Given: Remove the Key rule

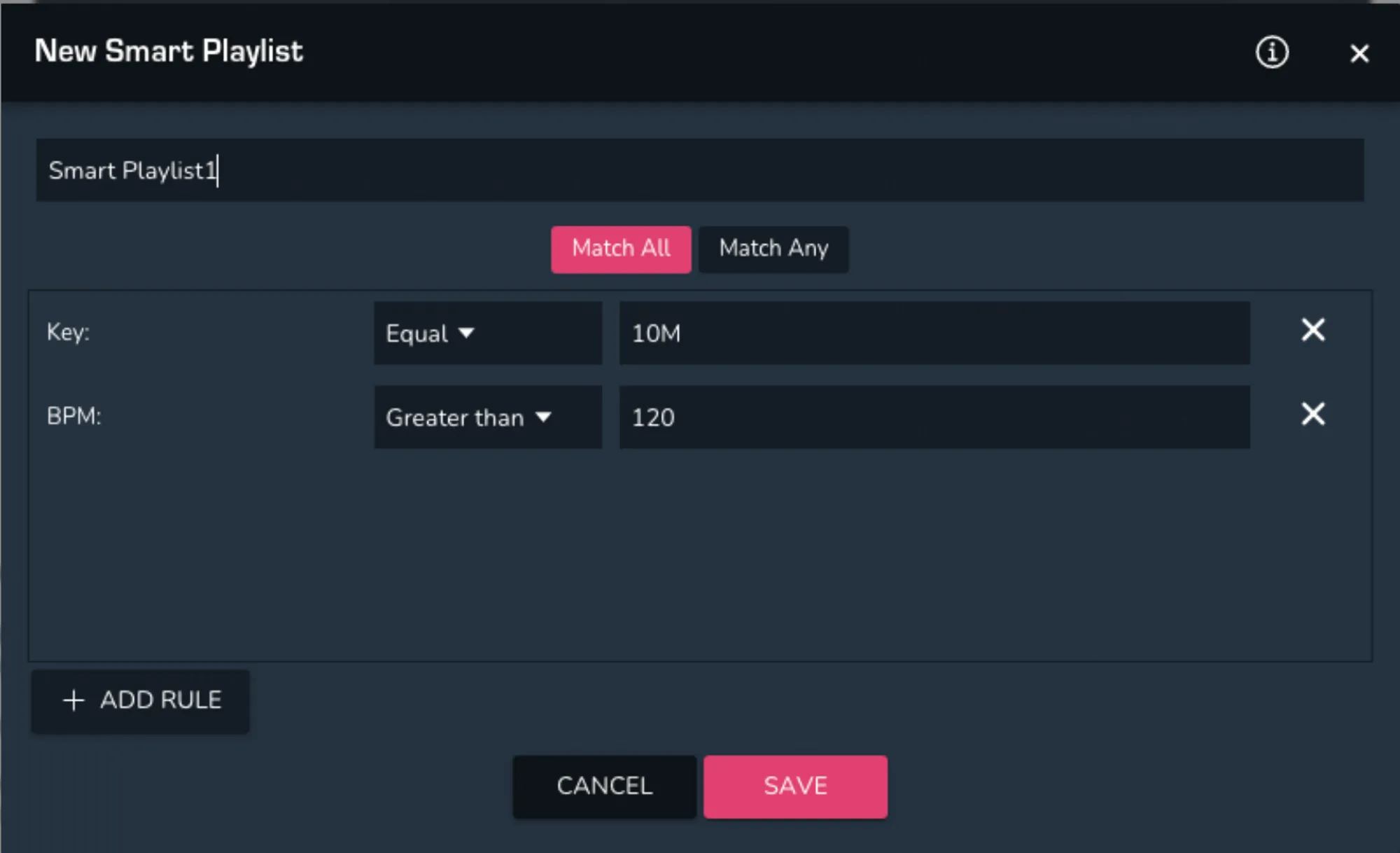Looking at the screenshot, I should (1312, 330).
